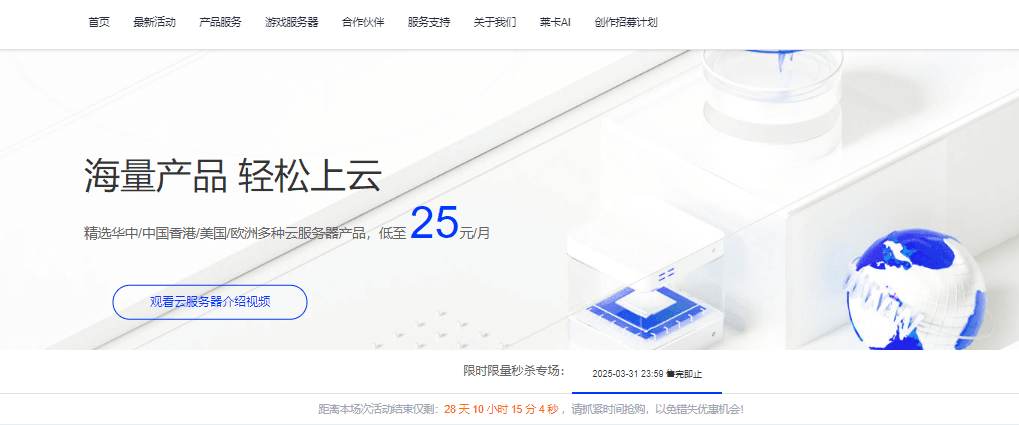
Task: Visit the 创作招募计划 page
Action: (626, 22)
